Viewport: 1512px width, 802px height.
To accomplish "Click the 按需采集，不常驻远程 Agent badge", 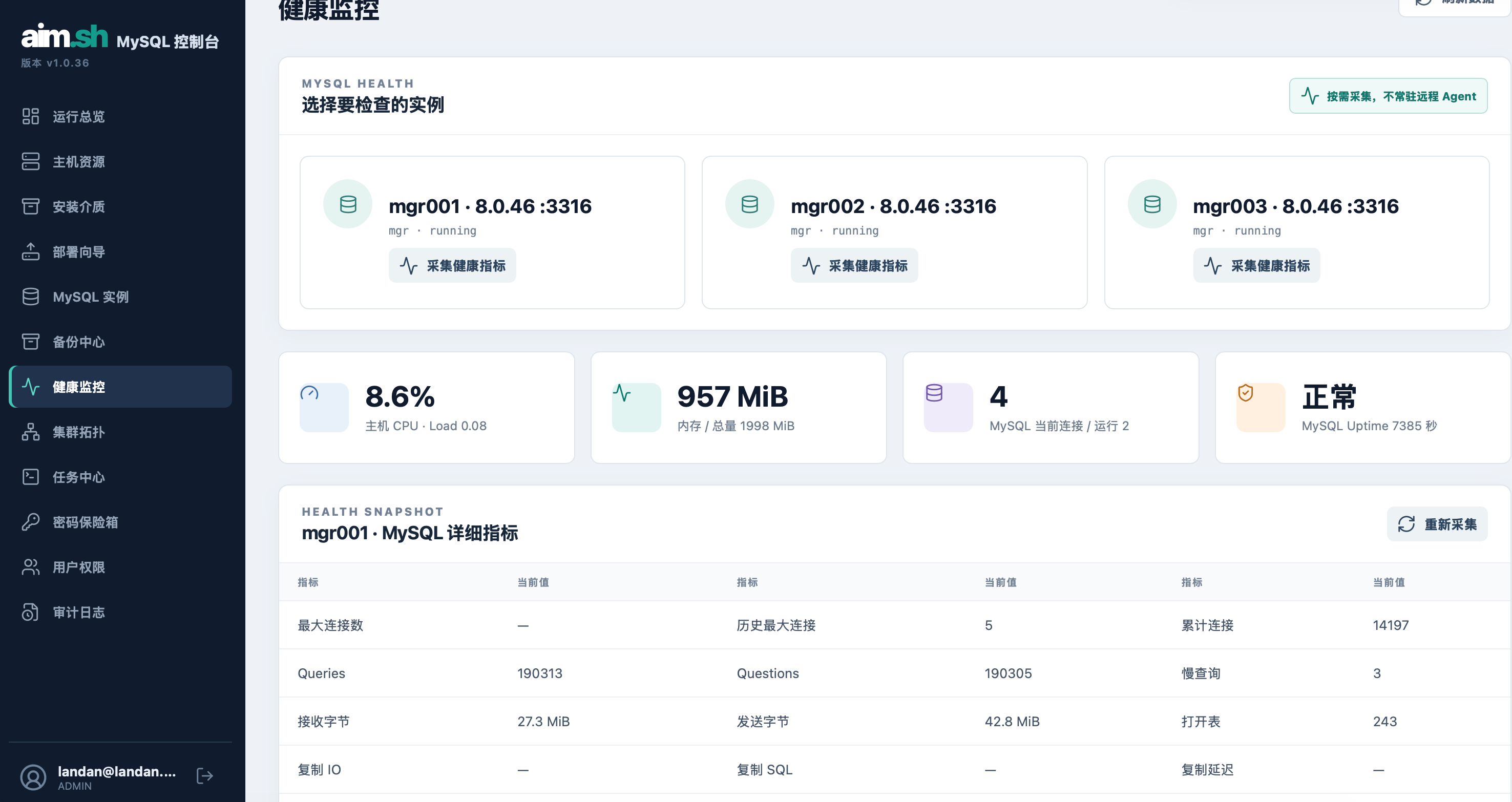I will pos(1388,96).
